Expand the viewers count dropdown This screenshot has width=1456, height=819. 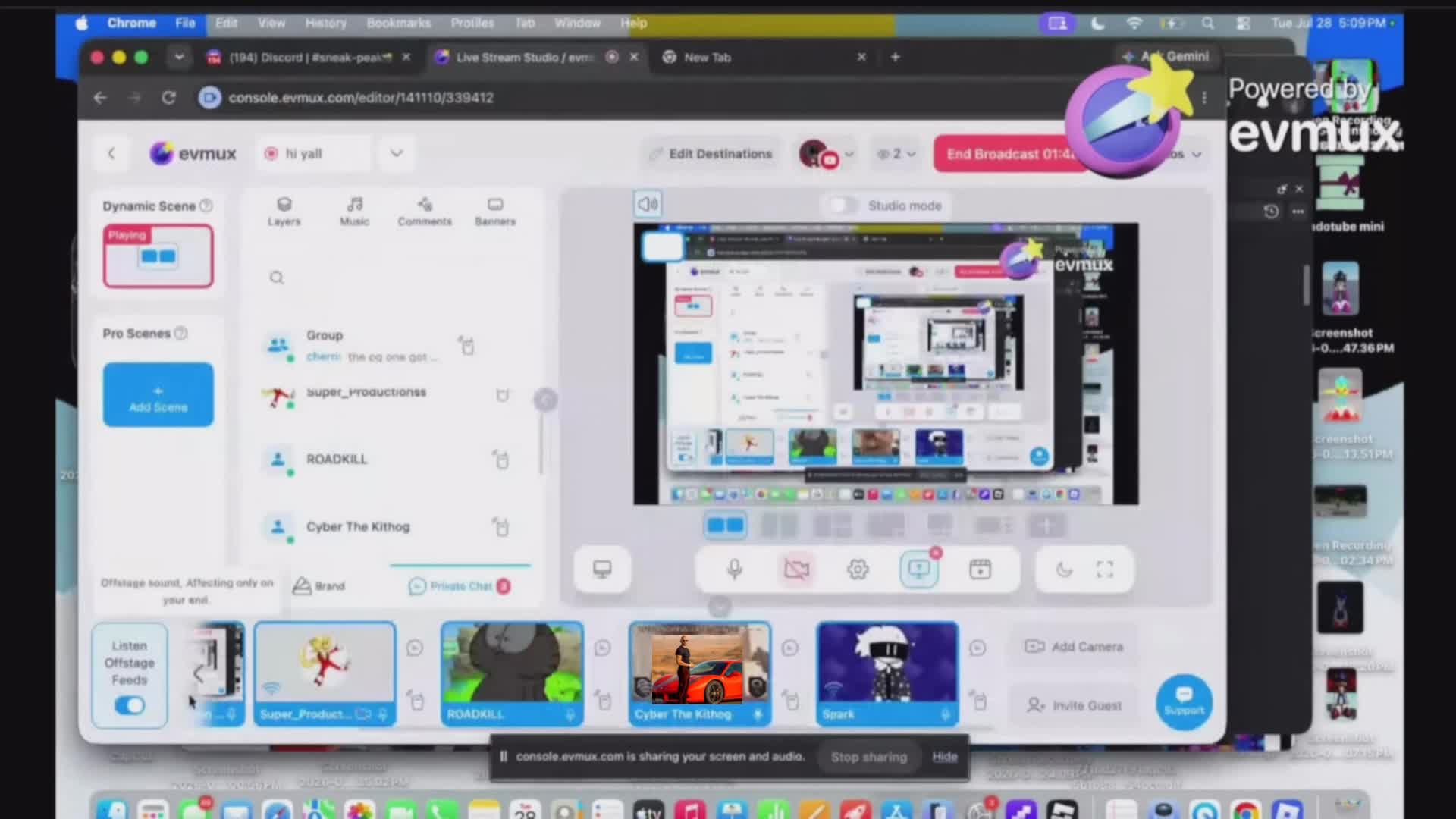(x=912, y=154)
